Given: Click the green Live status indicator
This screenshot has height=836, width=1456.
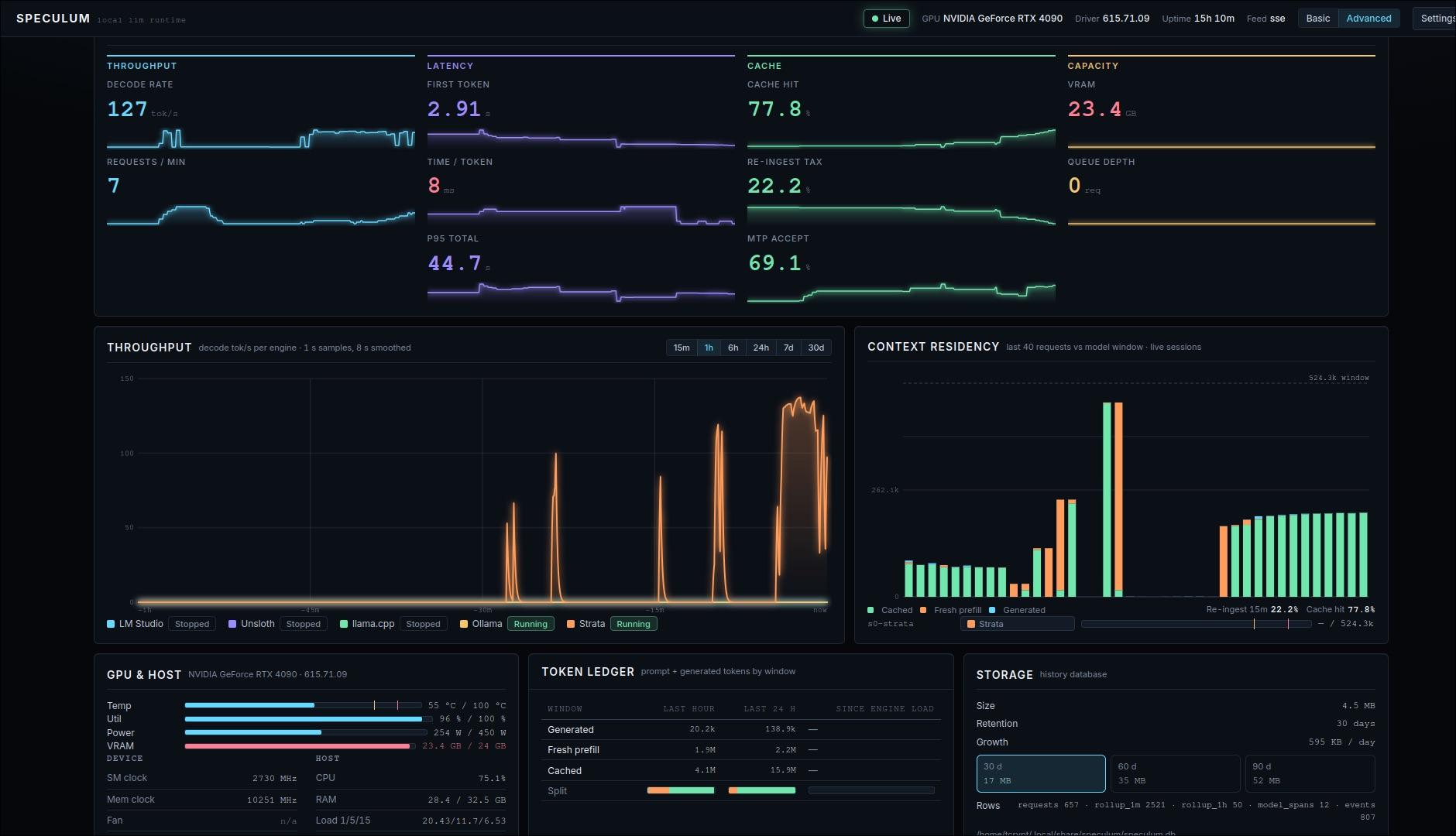Looking at the screenshot, I should pos(886,19).
